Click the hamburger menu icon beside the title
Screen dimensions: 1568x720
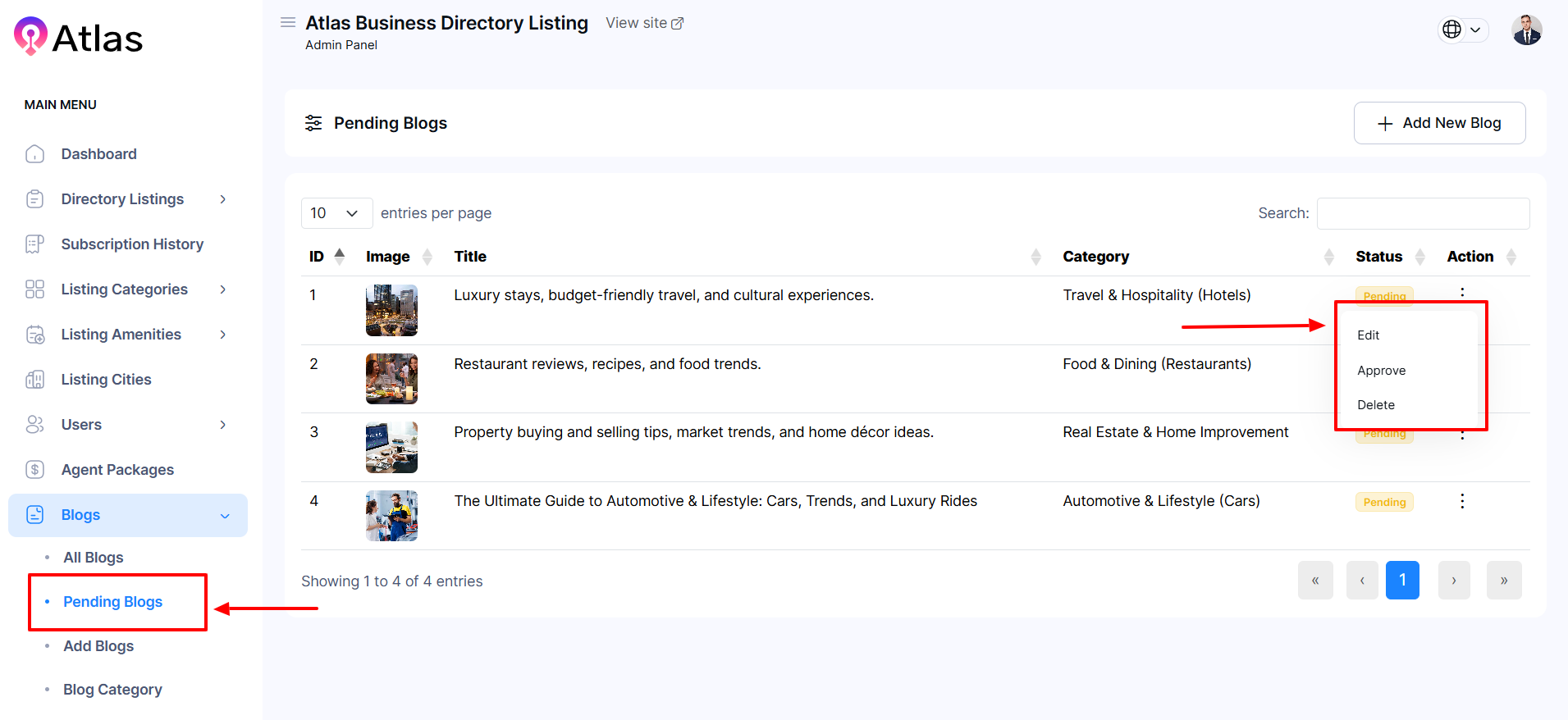[288, 23]
